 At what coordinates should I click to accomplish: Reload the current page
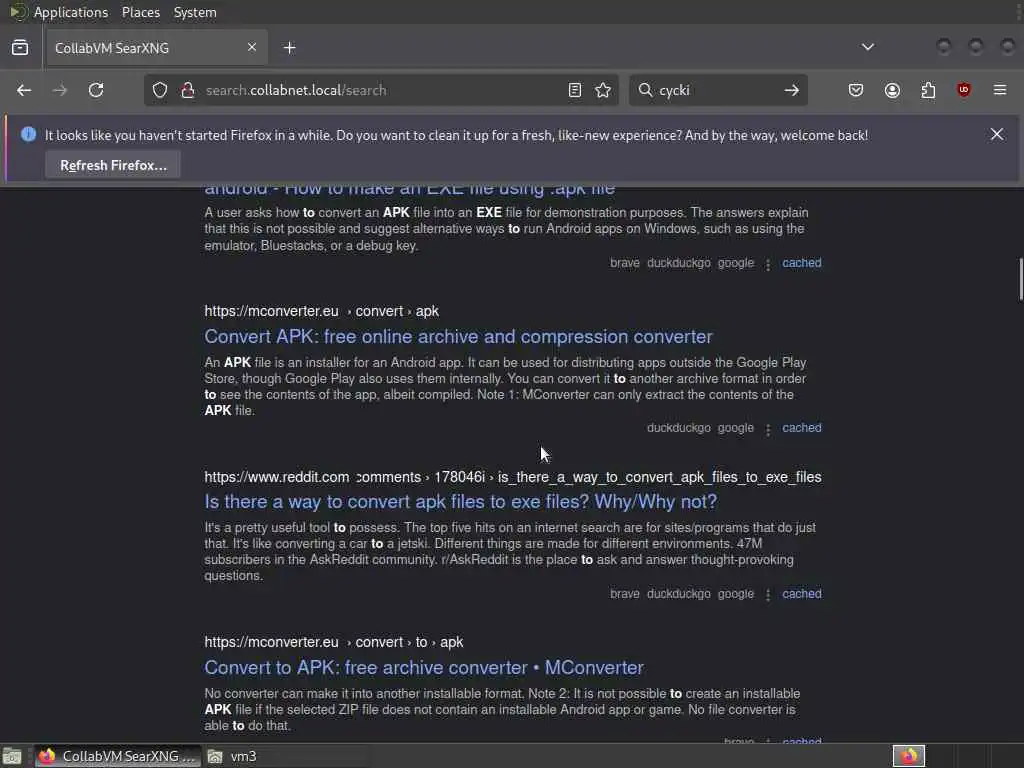(x=96, y=90)
